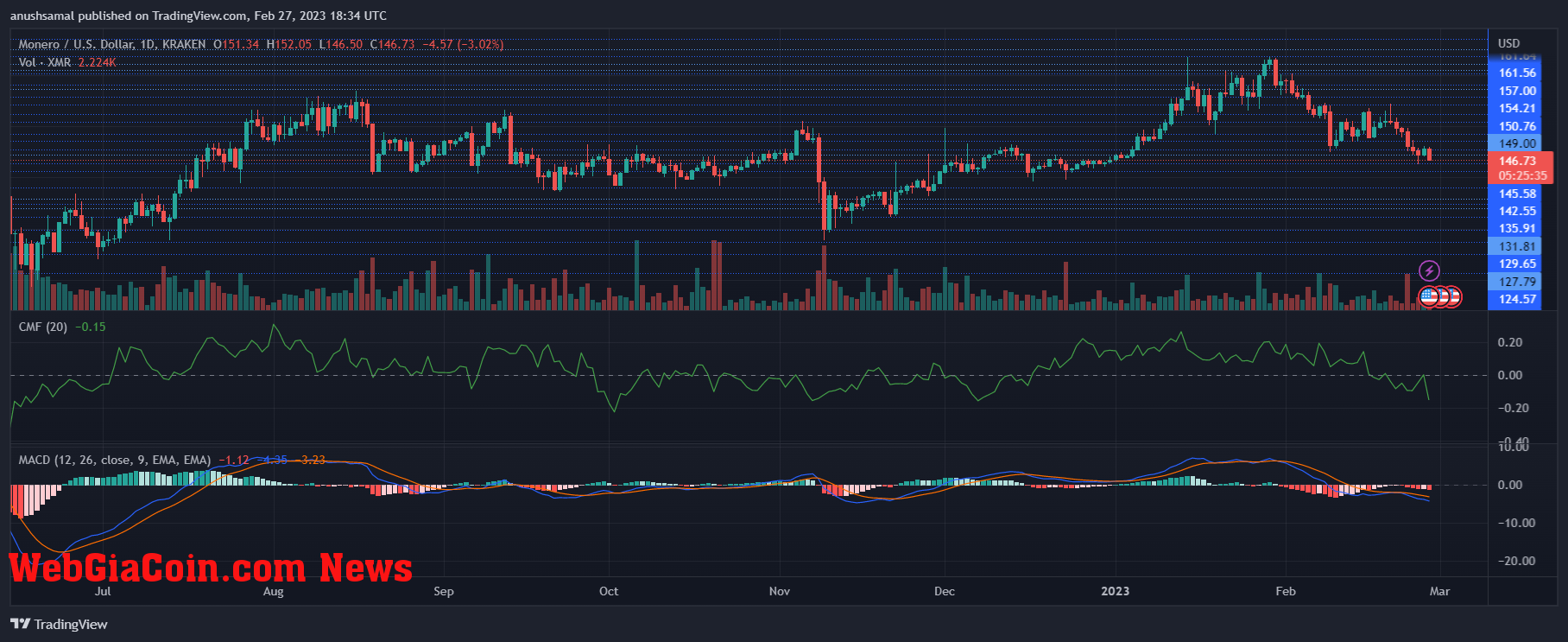Click the 05:25:35 bar countdown timer
1568x642 pixels.
pos(1522,175)
